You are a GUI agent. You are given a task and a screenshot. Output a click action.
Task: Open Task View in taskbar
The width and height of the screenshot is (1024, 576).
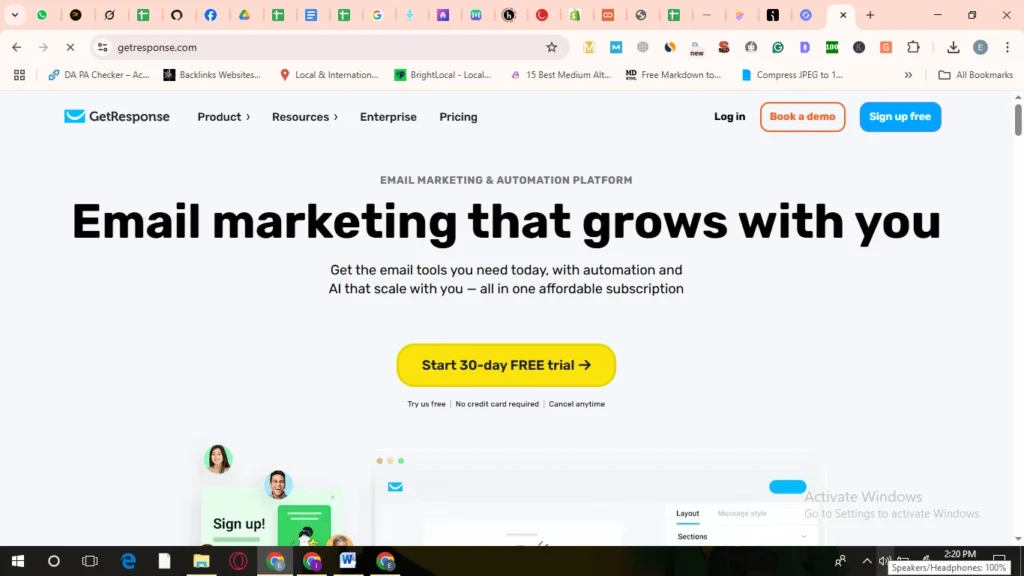click(x=89, y=561)
